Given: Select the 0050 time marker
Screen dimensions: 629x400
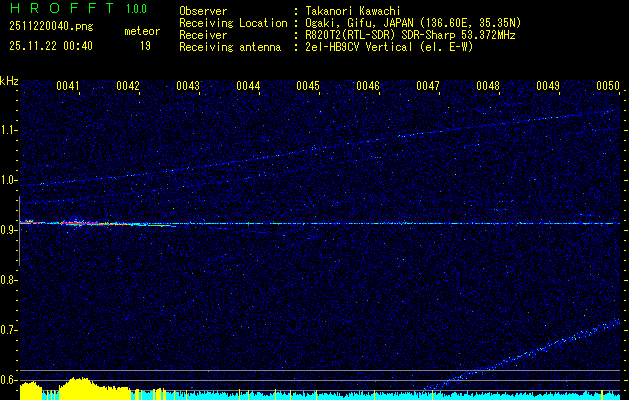Looking at the screenshot, I should (x=608, y=86).
